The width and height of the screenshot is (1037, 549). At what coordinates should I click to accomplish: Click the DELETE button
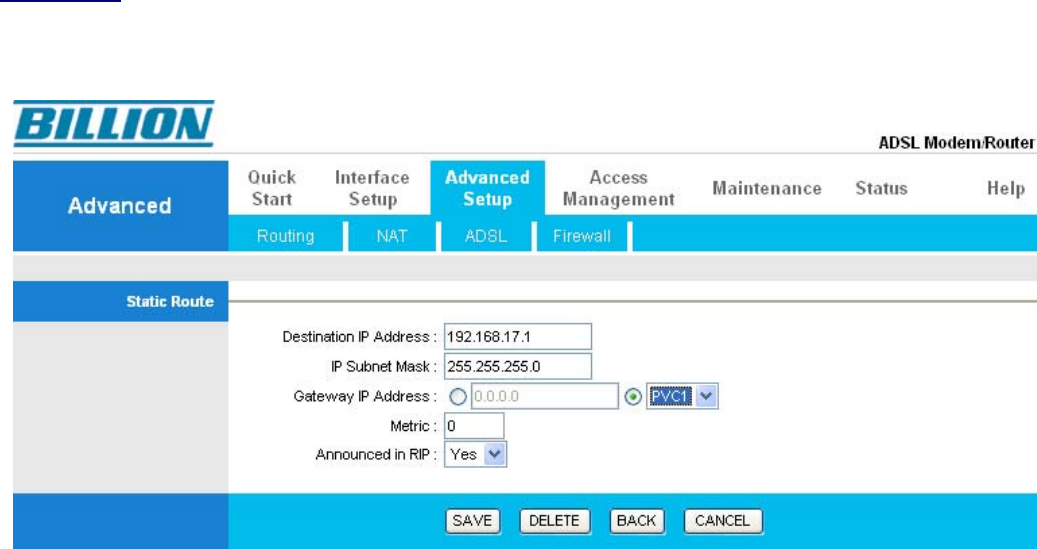pos(555,521)
